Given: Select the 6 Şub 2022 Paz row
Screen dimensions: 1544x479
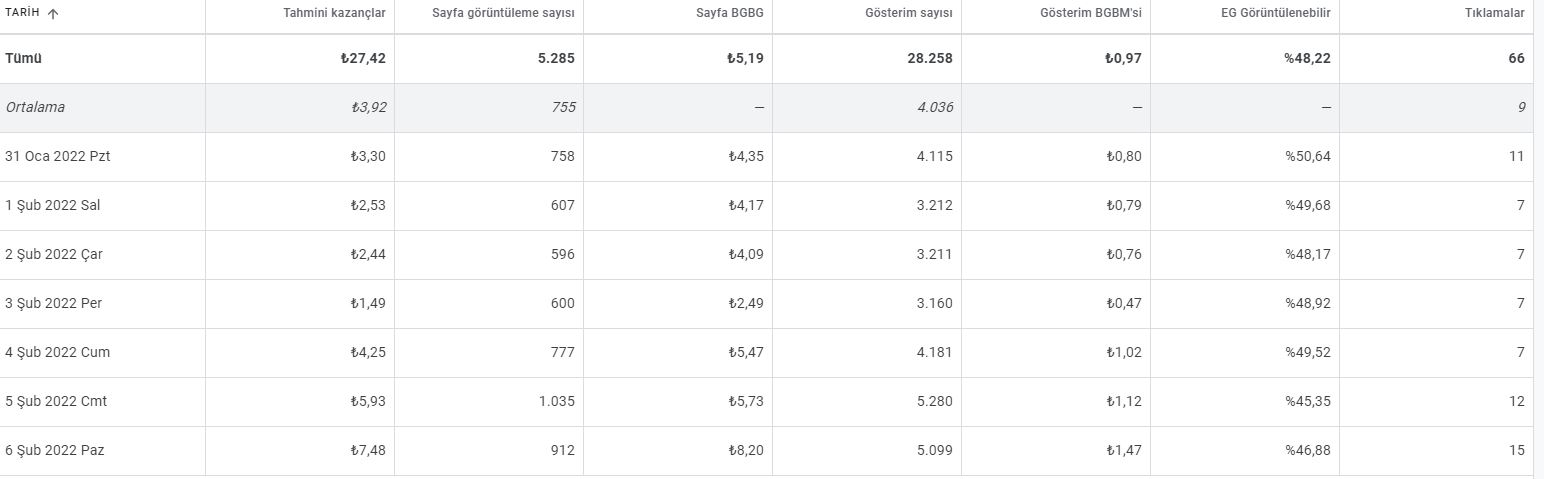Looking at the screenshot, I should [x=767, y=451].
